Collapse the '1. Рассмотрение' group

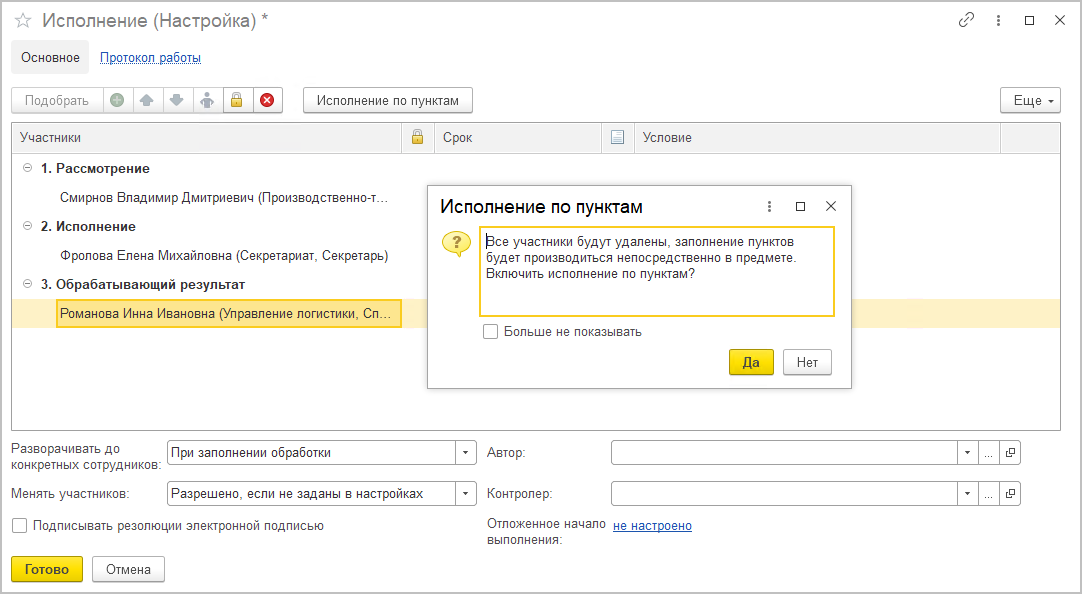[x=27, y=168]
